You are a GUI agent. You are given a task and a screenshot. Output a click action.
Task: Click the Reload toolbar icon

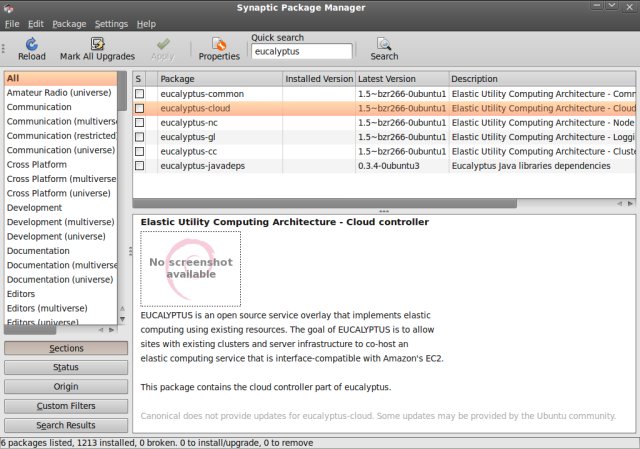(31, 44)
